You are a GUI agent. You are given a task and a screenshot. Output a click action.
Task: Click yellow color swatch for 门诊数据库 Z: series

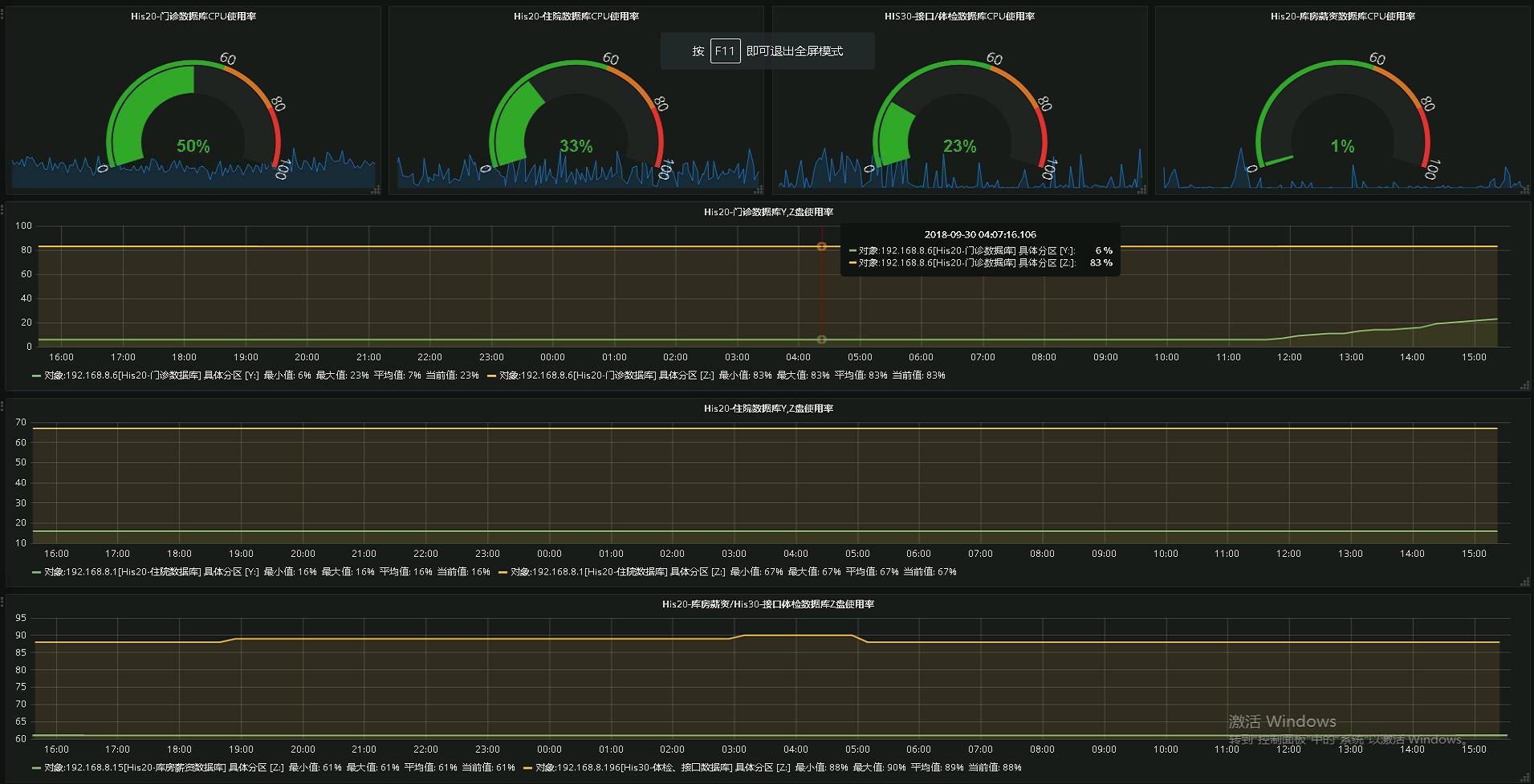coord(491,376)
